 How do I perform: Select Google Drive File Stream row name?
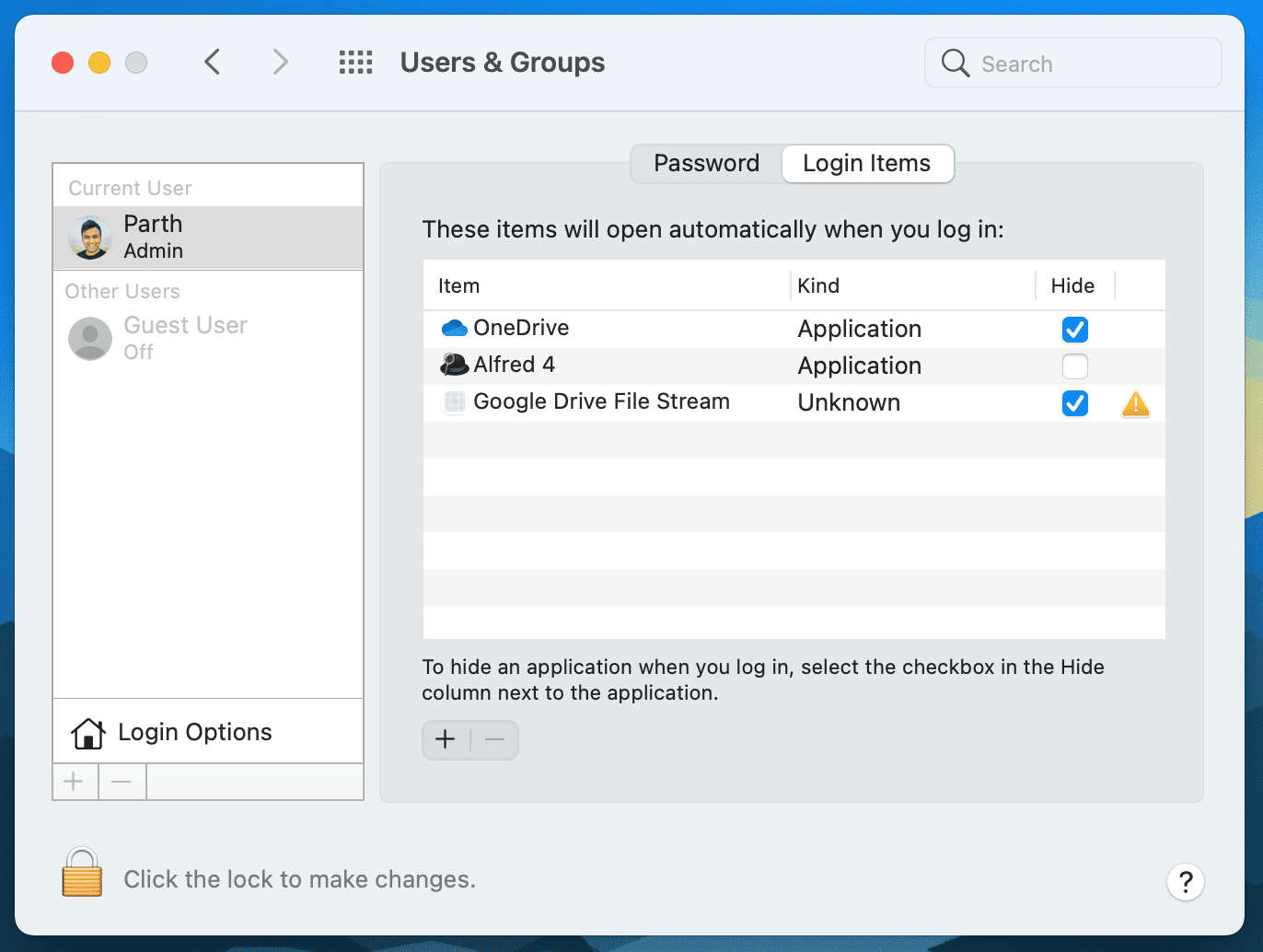point(601,401)
